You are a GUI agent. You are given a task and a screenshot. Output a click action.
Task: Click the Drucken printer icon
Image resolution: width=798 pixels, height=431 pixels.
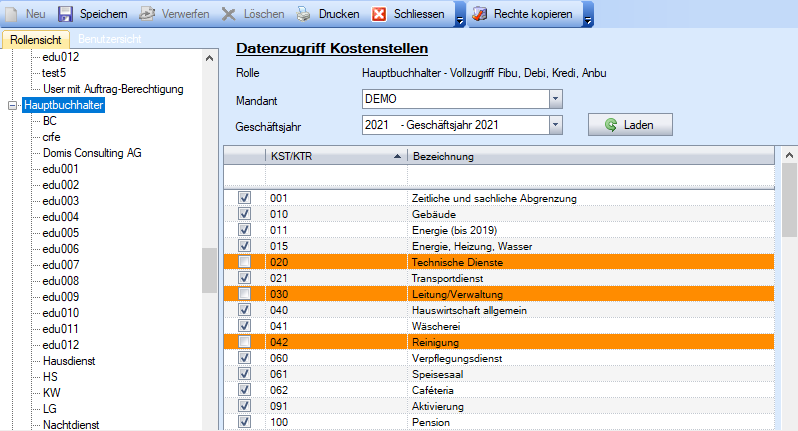(304, 15)
